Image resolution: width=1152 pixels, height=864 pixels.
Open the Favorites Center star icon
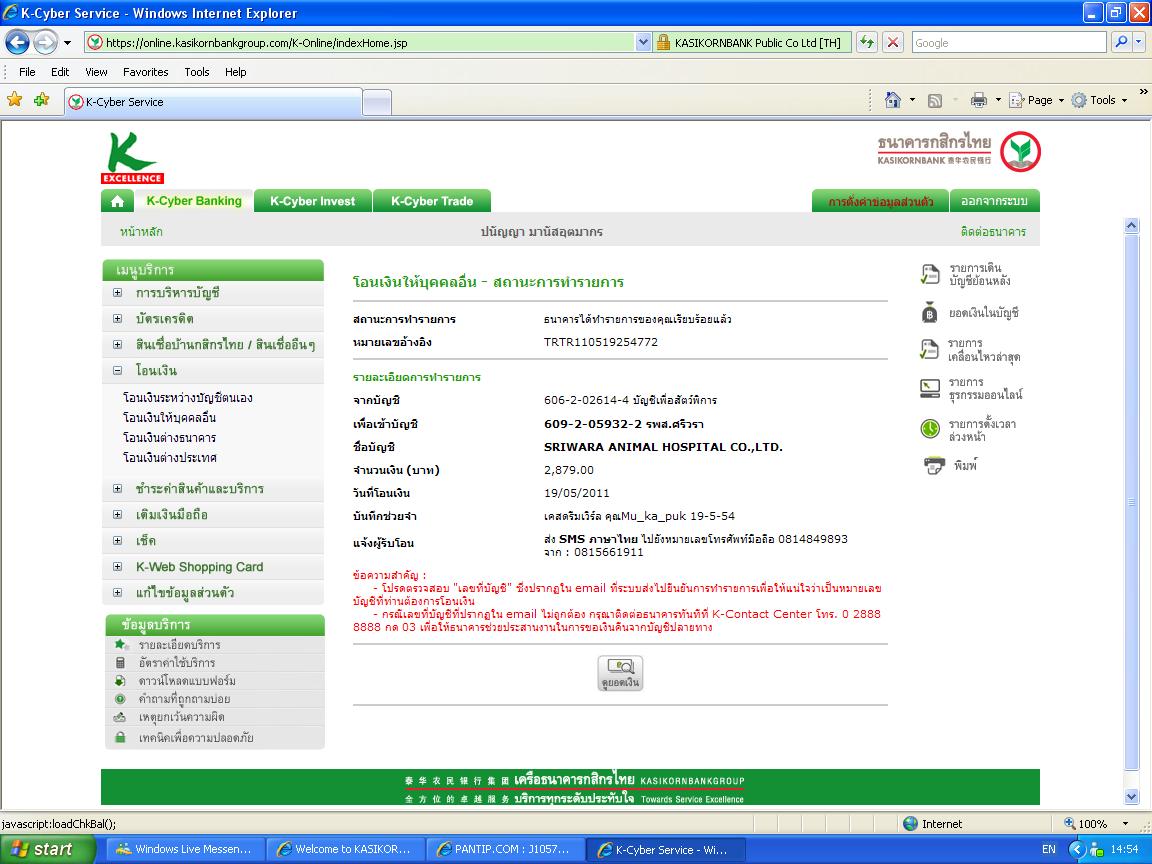pyautogui.click(x=15, y=99)
